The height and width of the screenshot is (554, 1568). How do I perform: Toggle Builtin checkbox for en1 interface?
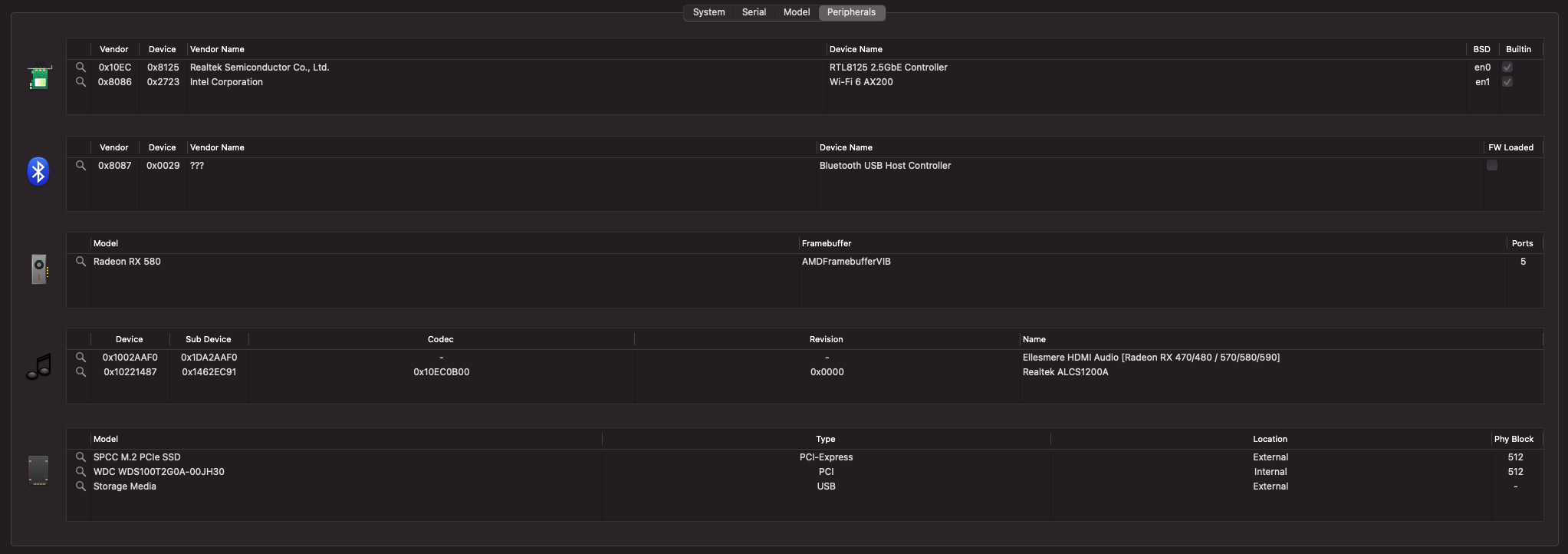coord(1507,82)
